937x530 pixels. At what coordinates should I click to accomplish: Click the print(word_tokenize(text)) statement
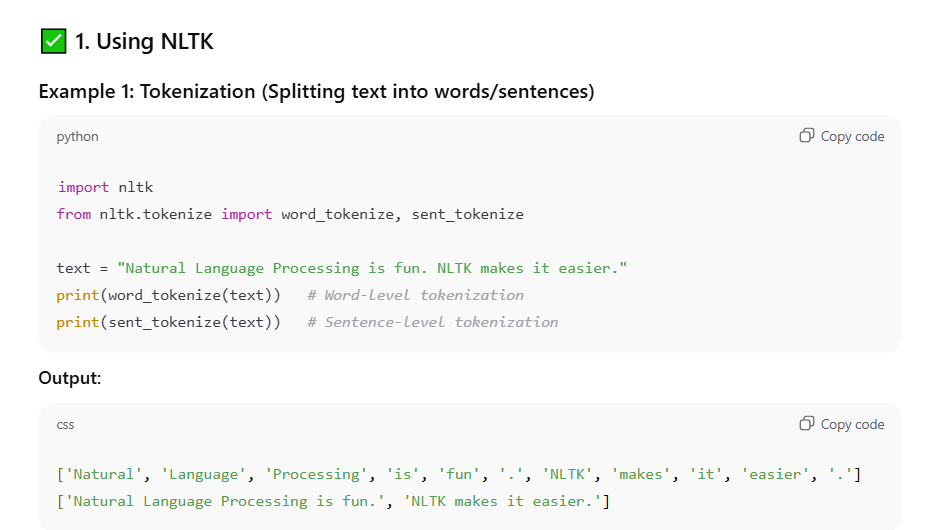click(x=168, y=295)
